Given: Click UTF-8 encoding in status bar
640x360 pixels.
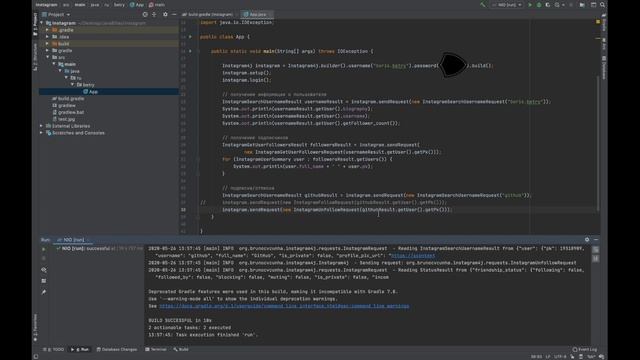Looking at the screenshot, I should (x=560, y=357).
